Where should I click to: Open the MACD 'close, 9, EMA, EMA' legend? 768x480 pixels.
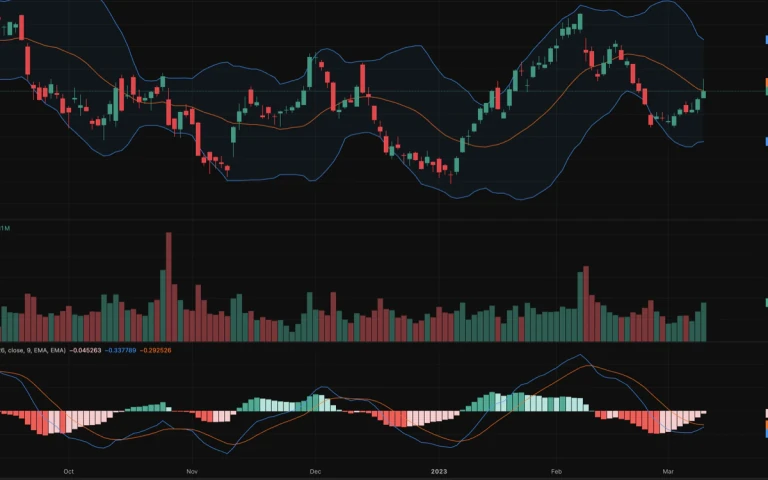tap(33, 351)
